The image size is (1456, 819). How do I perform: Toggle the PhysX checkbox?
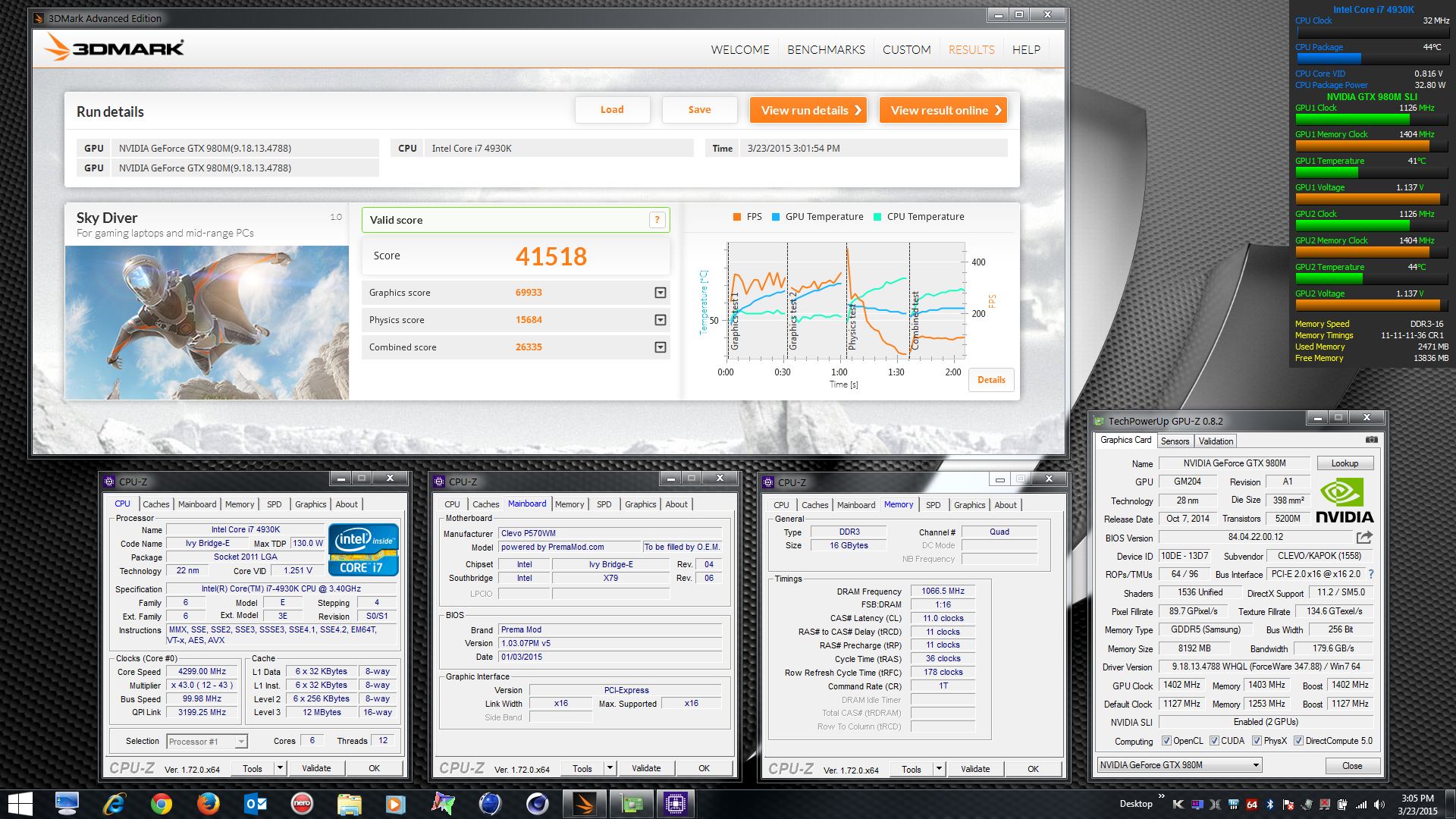pos(1257,741)
